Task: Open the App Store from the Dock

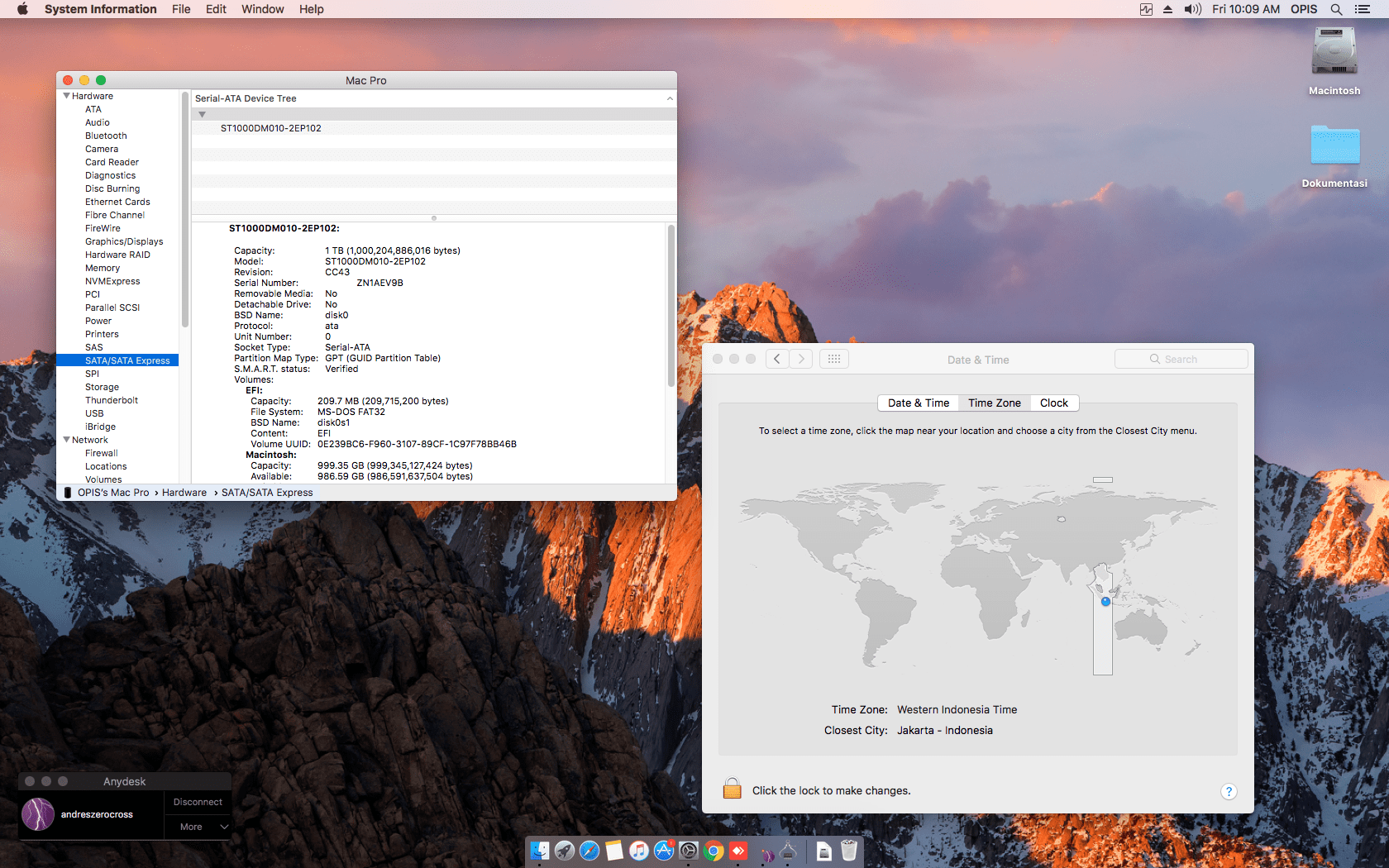Action: pyautogui.click(x=664, y=851)
